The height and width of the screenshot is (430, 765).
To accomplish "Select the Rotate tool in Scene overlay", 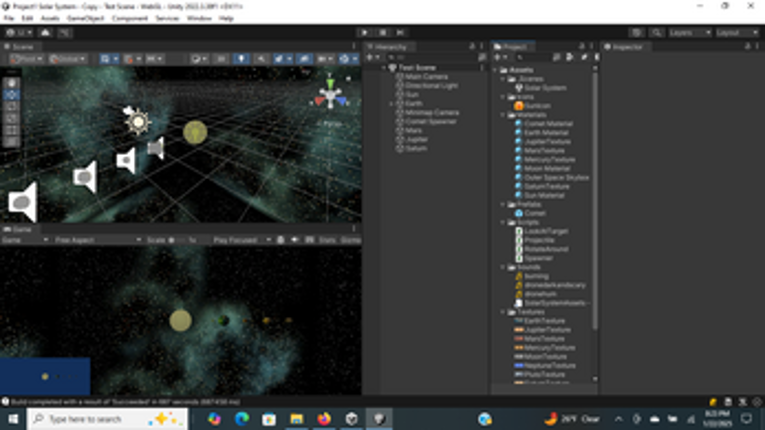I will 12,107.
